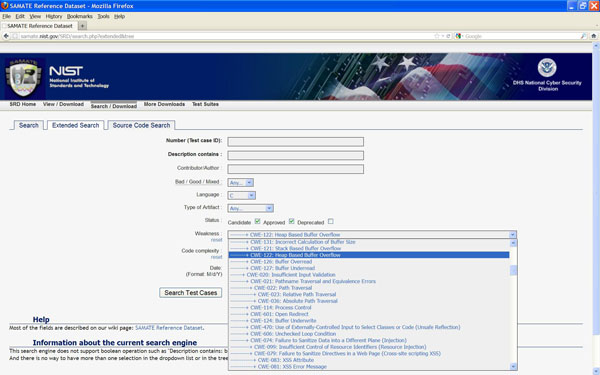The width and height of the screenshot is (600, 375).
Task: Click the NIST logo in banner
Action: coord(66,71)
